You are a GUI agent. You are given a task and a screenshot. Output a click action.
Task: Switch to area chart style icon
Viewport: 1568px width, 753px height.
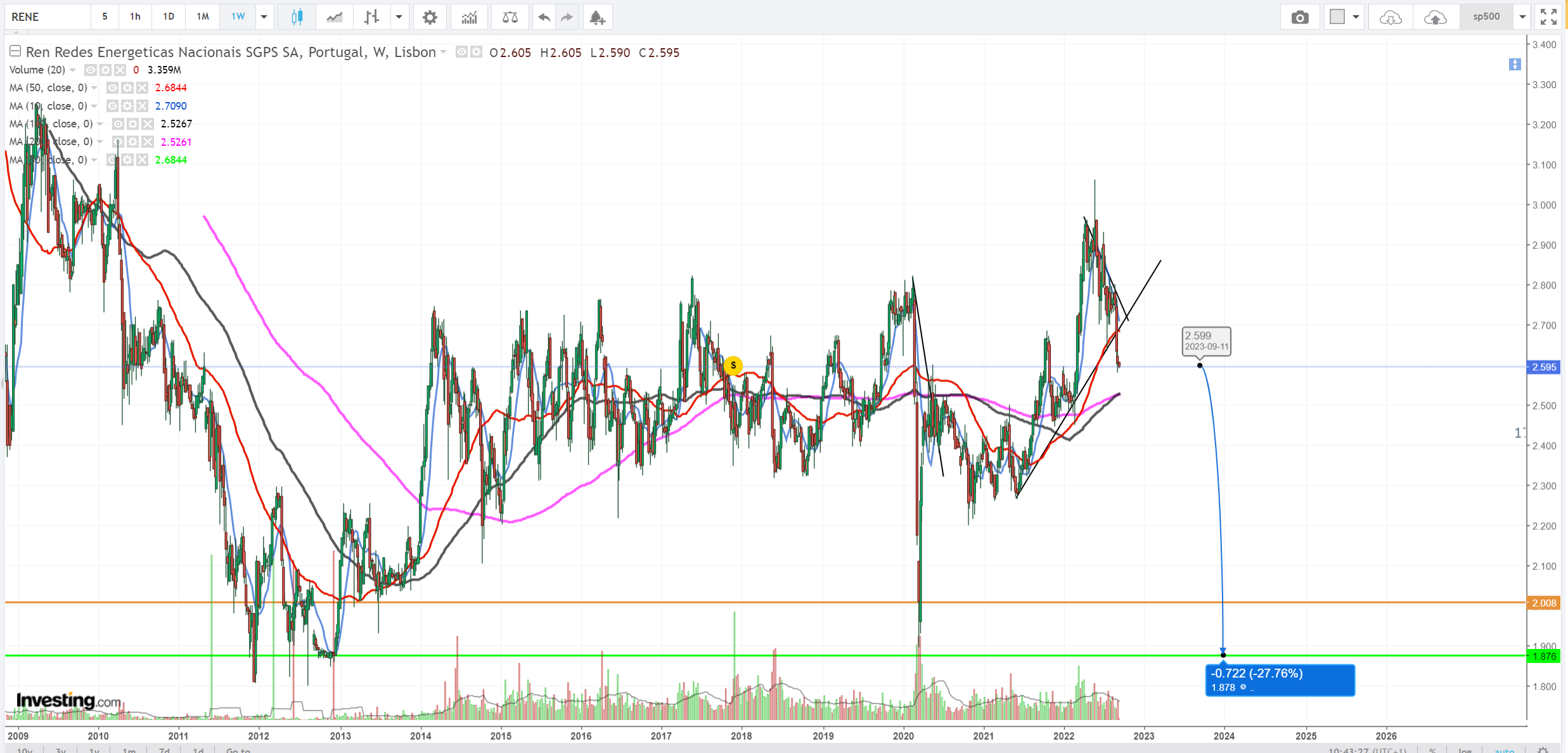click(x=334, y=17)
